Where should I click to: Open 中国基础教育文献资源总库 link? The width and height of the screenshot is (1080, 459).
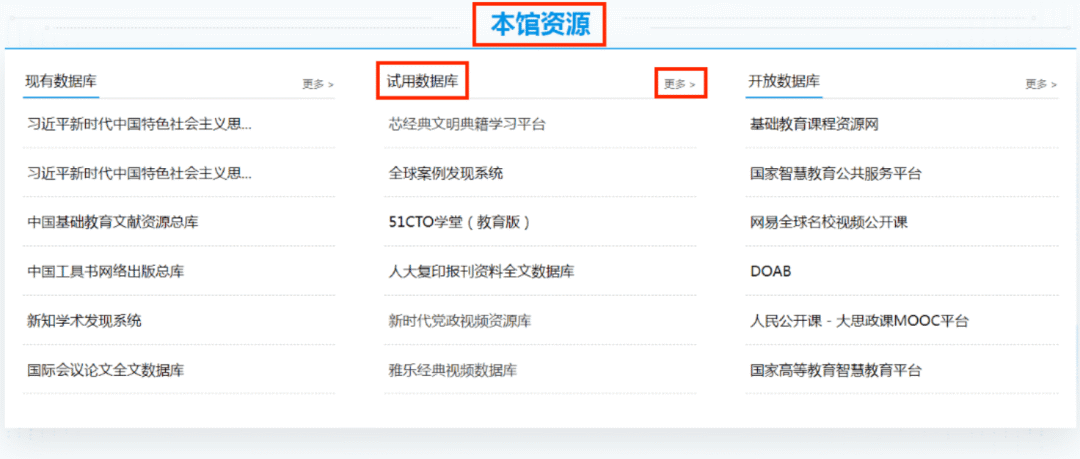point(113,222)
